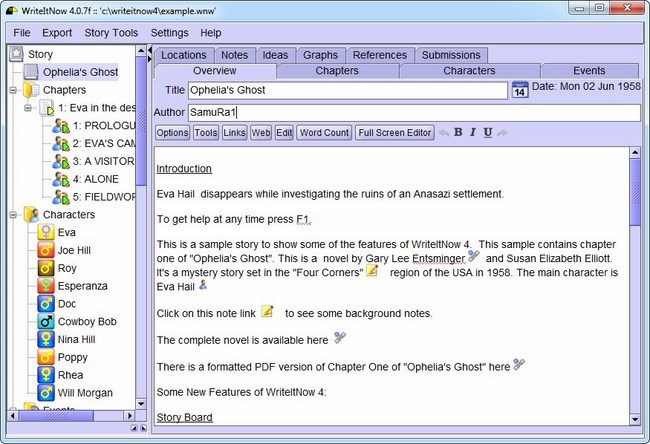Click Nina Hill character icon
The height and width of the screenshot is (444, 650).
click(x=46, y=339)
